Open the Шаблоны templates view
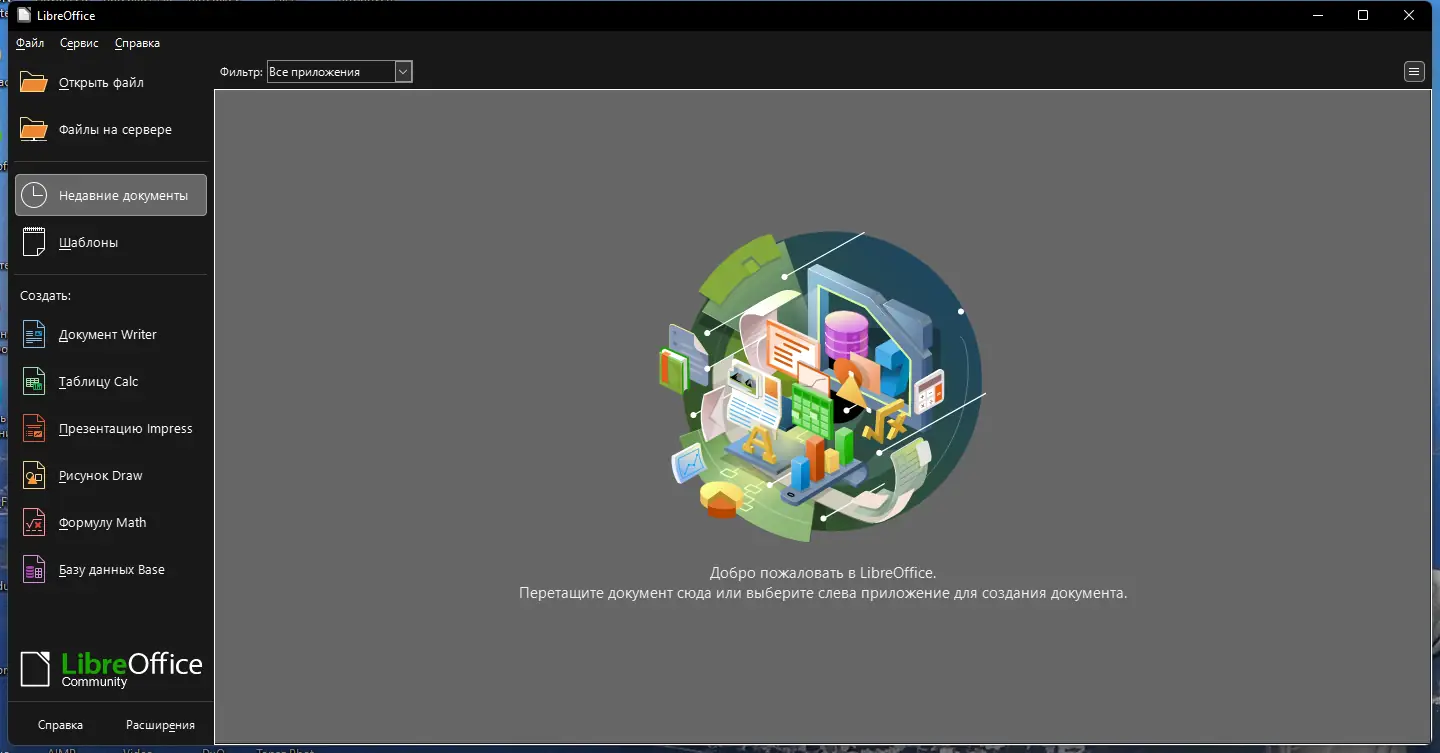The width and height of the screenshot is (1440, 753). click(x=111, y=242)
